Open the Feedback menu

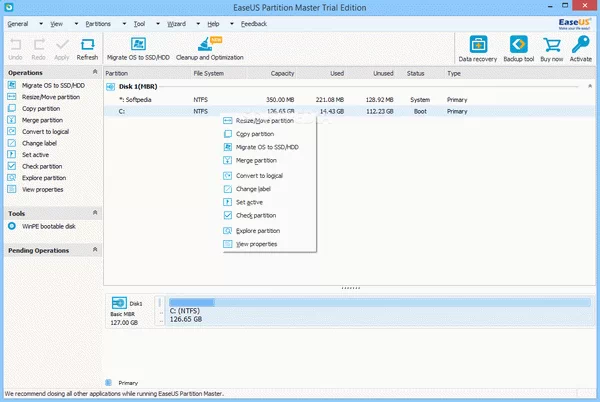tap(254, 24)
